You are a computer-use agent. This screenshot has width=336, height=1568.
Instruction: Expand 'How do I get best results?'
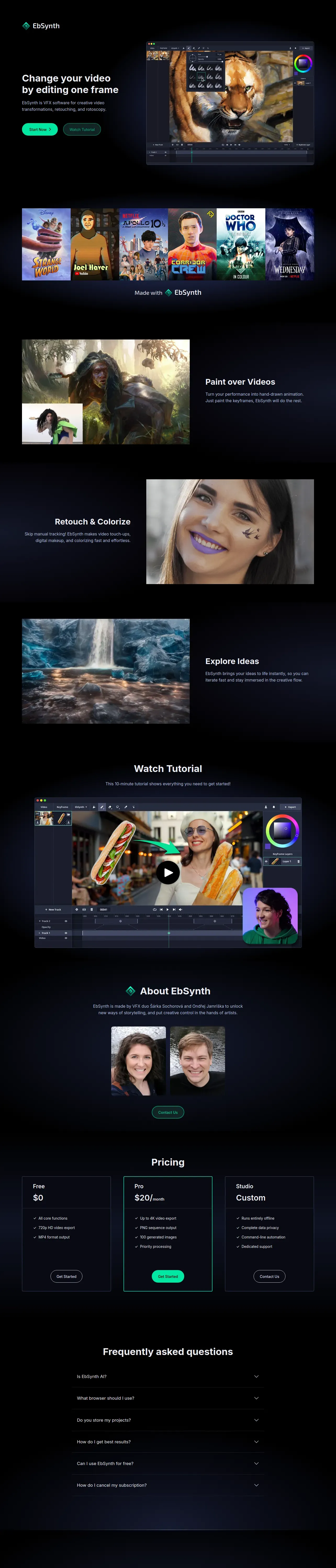tap(168, 1442)
